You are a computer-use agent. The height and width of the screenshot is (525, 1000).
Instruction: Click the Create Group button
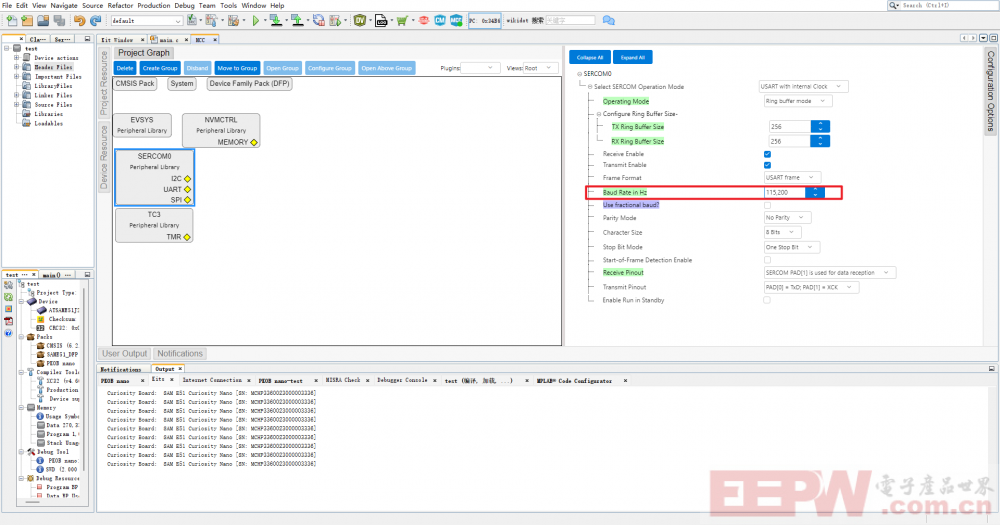[159, 68]
